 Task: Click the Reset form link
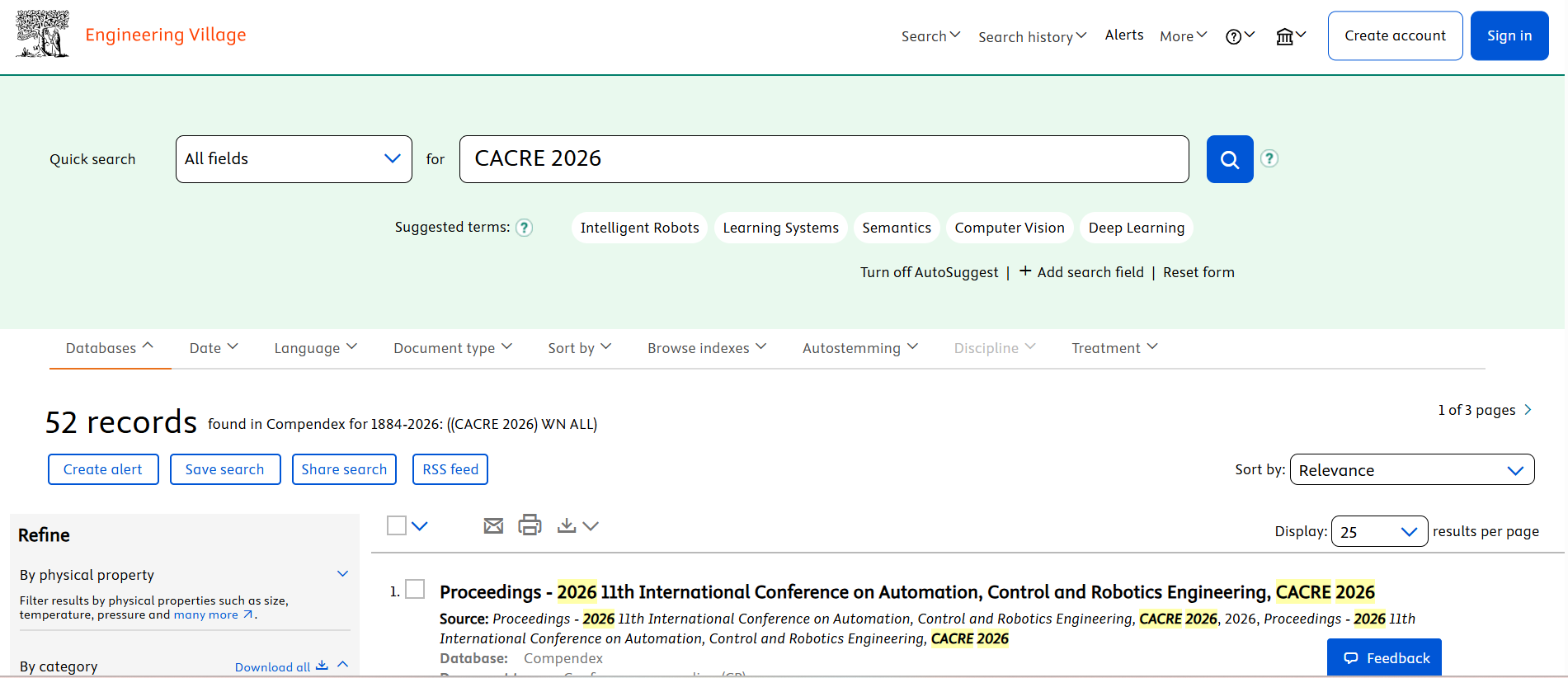pyautogui.click(x=1198, y=272)
